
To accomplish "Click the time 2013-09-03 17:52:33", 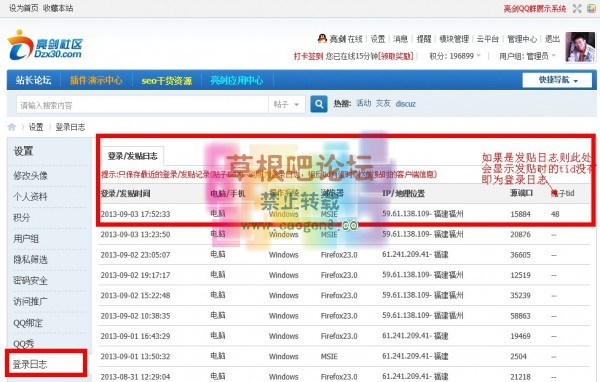I will tap(135, 214).
